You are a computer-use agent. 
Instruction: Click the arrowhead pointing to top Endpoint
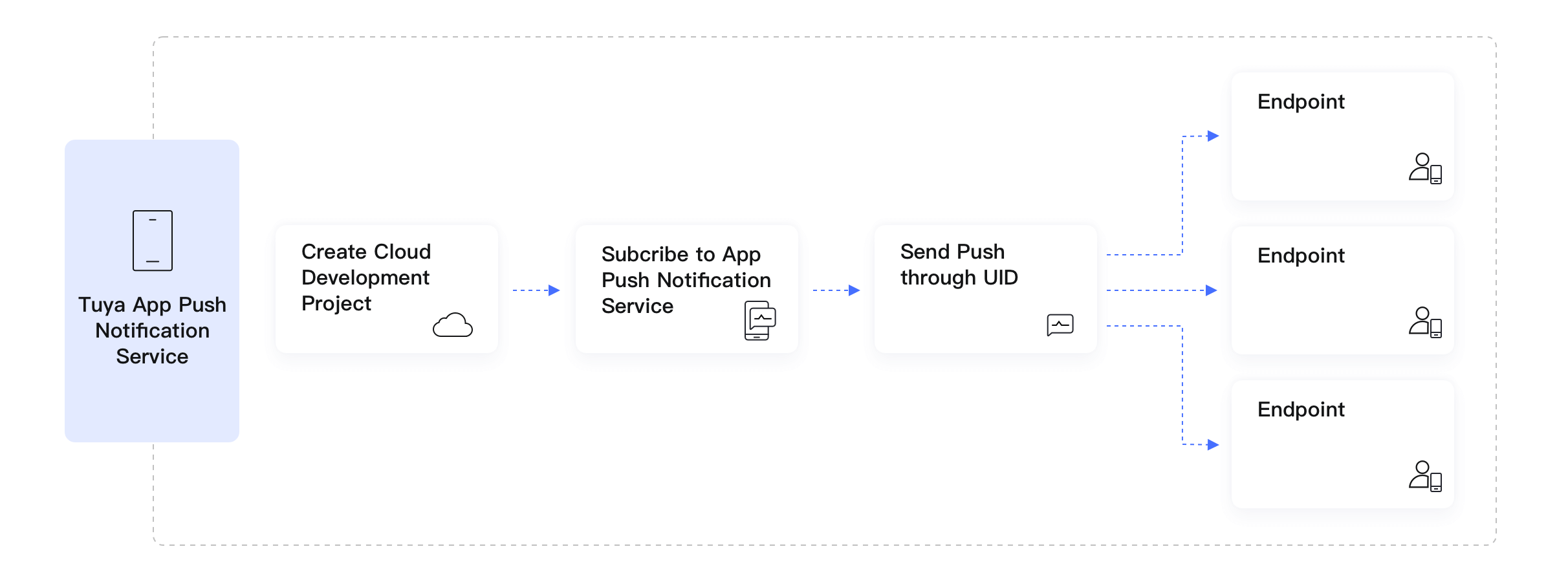pyautogui.click(x=1213, y=136)
